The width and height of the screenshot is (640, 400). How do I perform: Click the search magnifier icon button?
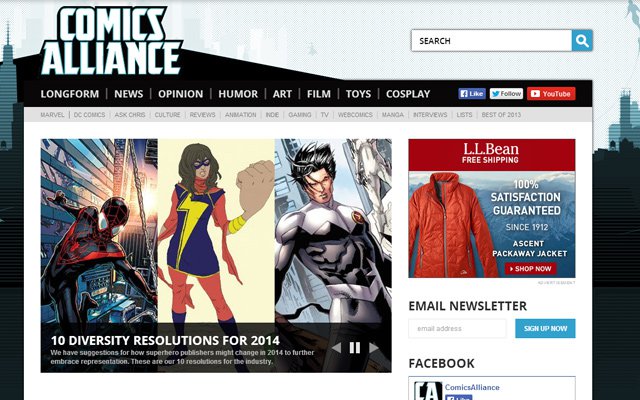[582, 40]
